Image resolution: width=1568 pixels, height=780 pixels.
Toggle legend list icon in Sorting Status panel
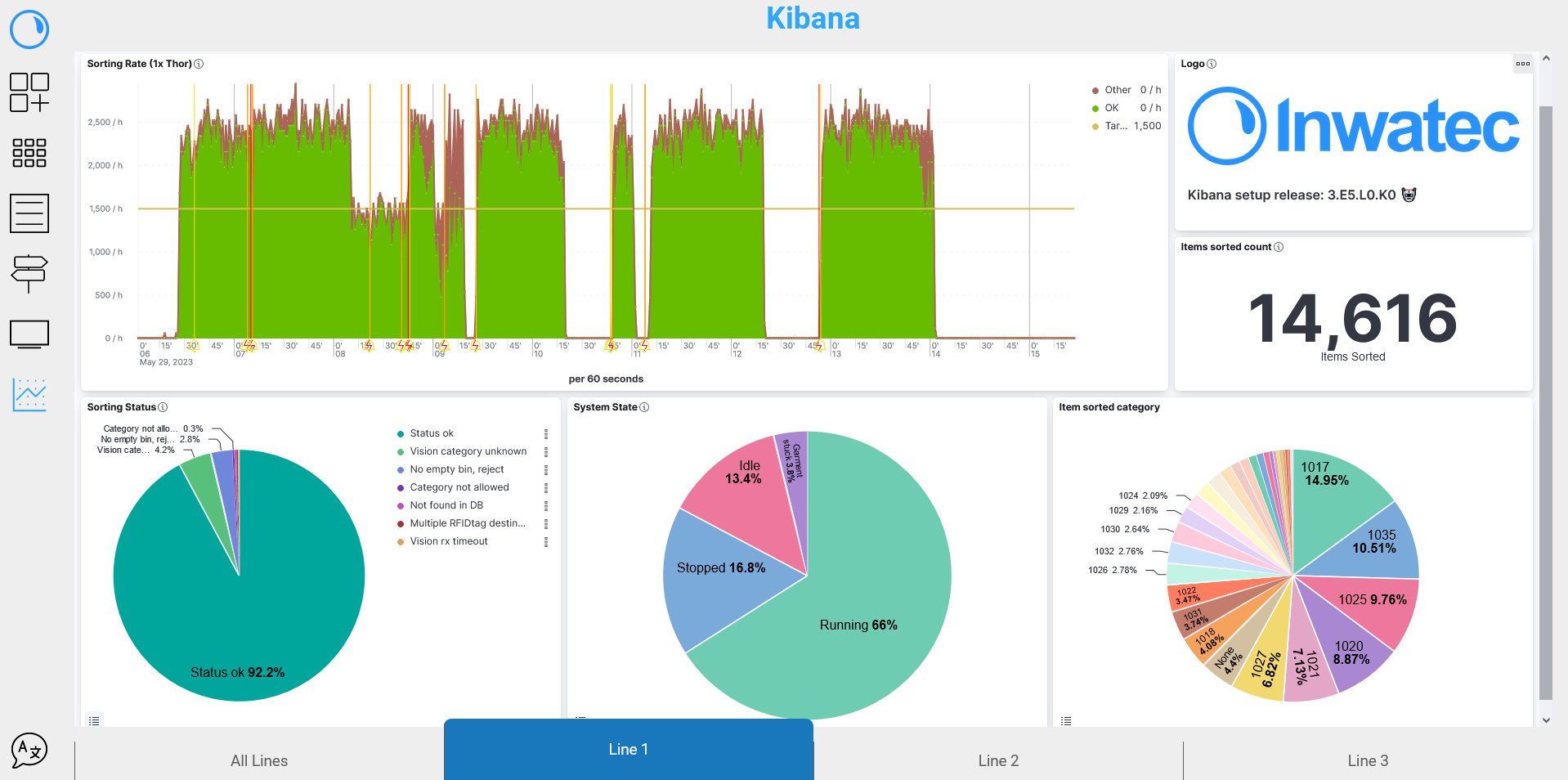(x=94, y=721)
